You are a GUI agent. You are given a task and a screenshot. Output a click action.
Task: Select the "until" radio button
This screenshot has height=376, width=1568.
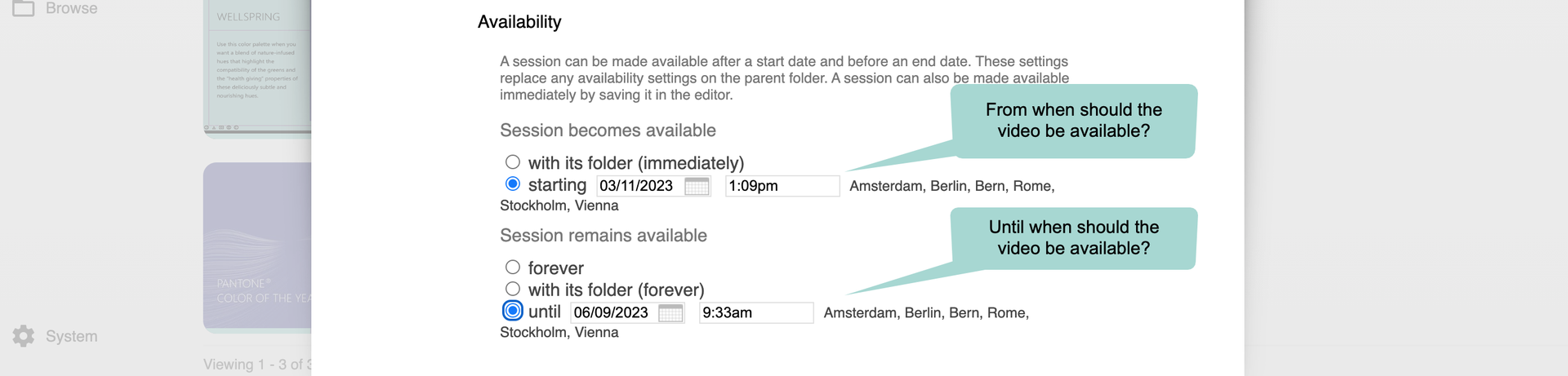point(513,311)
